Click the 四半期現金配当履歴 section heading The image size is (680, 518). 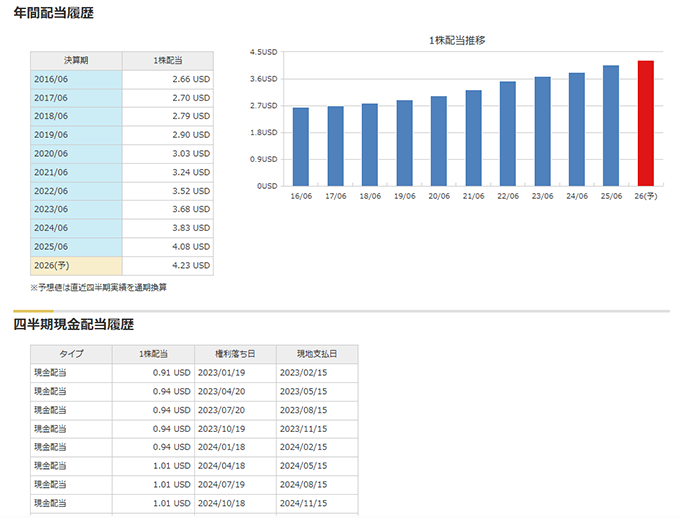tap(74, 325)
